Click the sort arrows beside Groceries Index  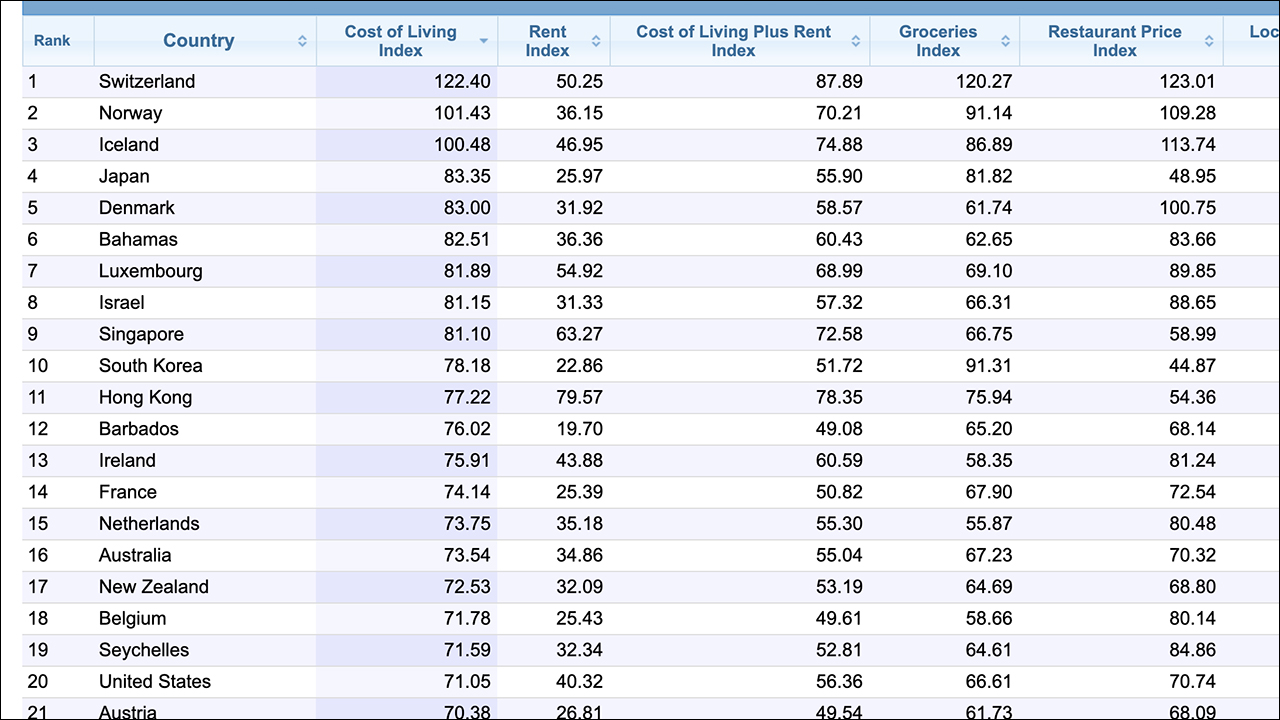(1006, 41)
